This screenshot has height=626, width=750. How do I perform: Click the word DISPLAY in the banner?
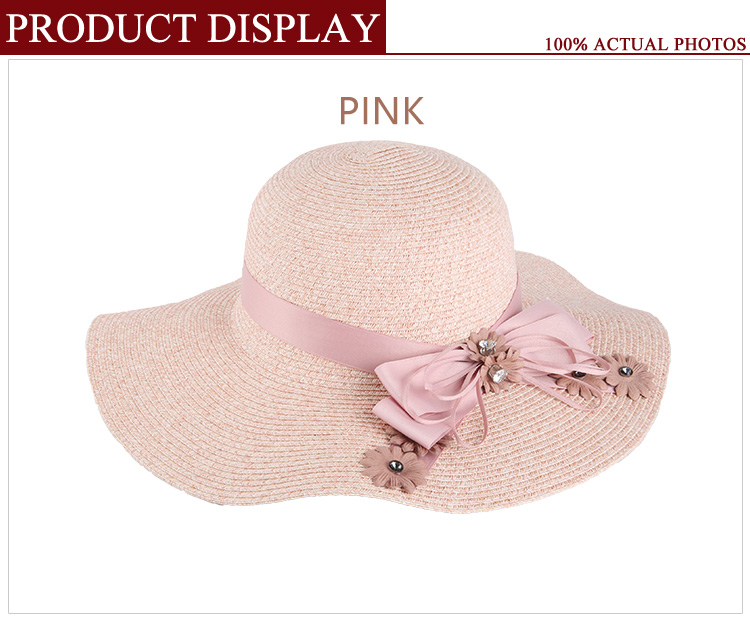(292, 27)
